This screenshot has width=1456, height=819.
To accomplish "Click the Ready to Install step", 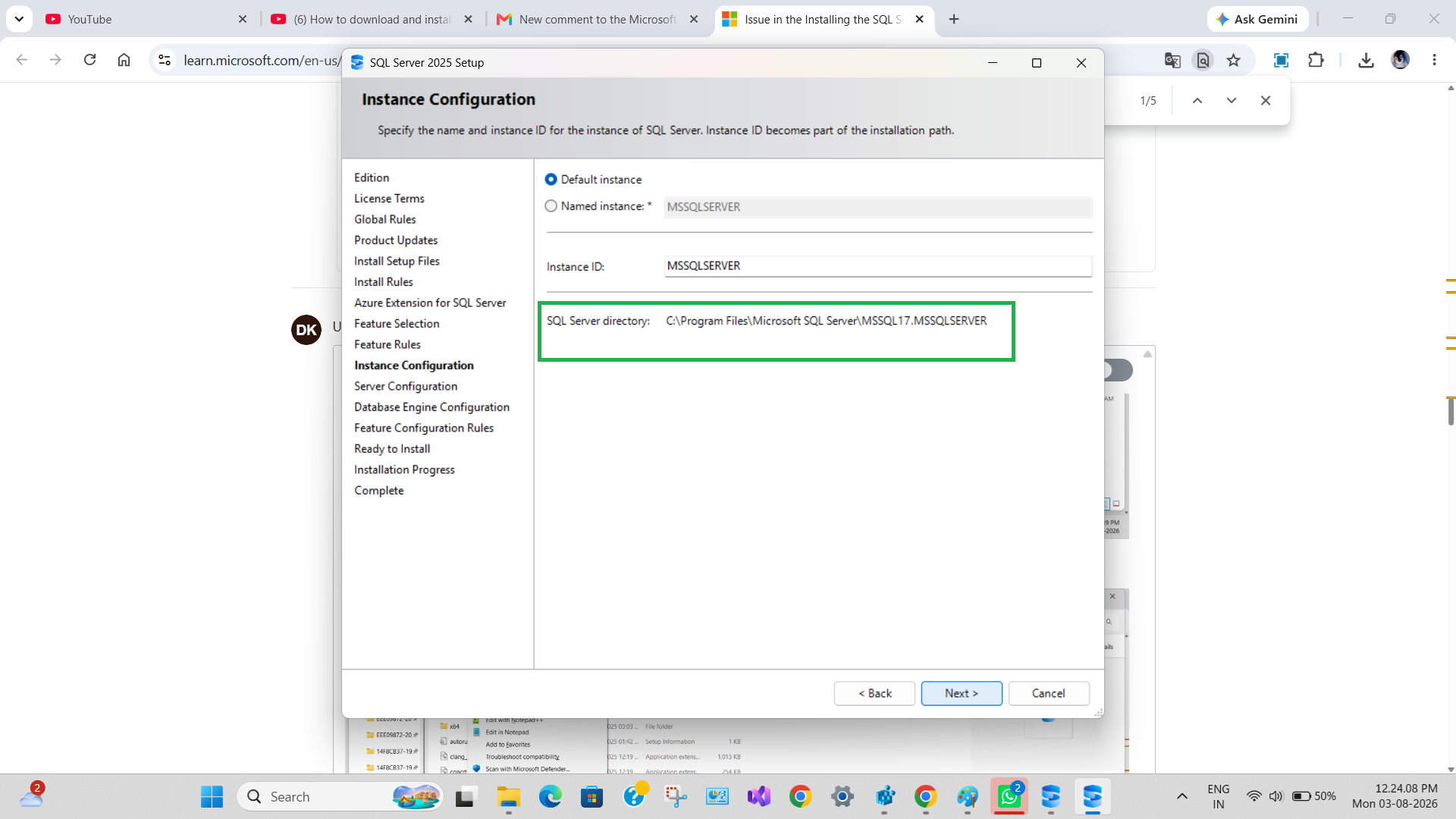I will click(392, 449).
